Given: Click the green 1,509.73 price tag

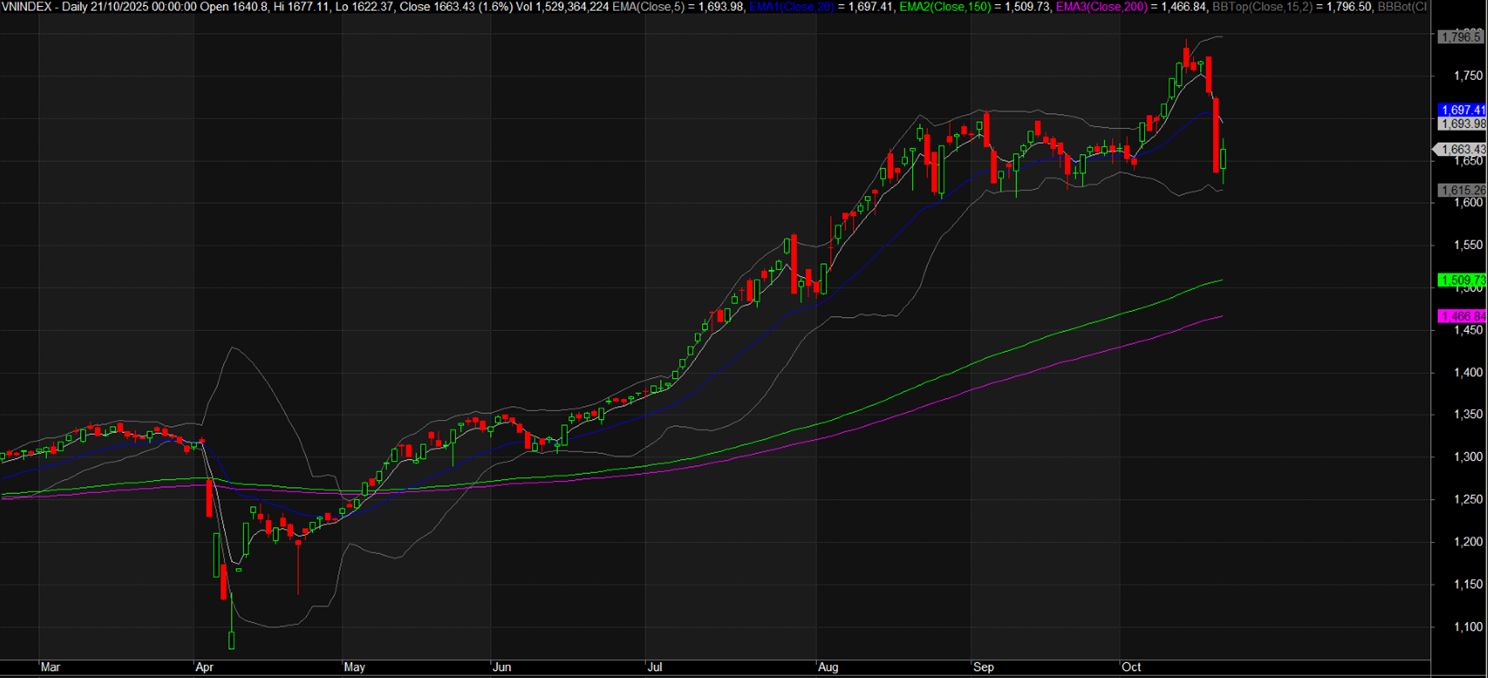Looking at the screenshot, I should pos(1461,280).
